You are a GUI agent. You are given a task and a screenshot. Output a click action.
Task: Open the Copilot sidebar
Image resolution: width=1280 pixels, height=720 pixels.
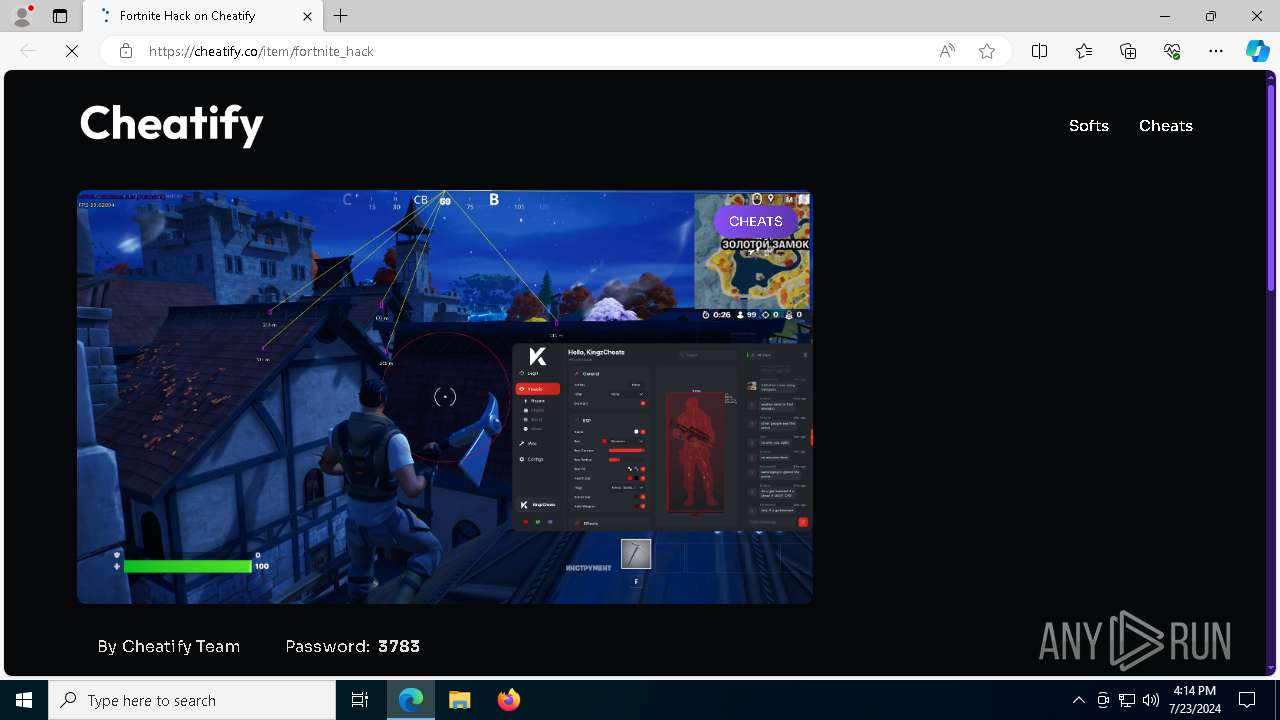pyautogui.click(x=1257, y=51)
